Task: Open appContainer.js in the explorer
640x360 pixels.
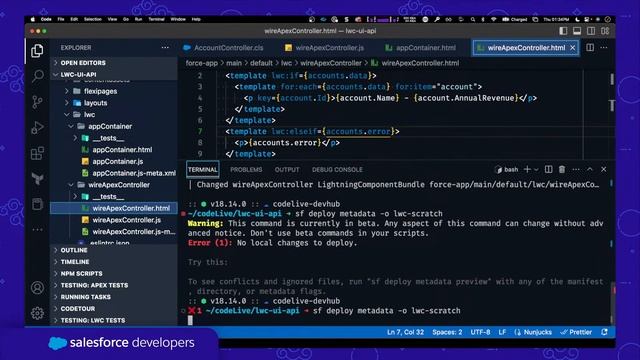Action: [x=114, y=162]
